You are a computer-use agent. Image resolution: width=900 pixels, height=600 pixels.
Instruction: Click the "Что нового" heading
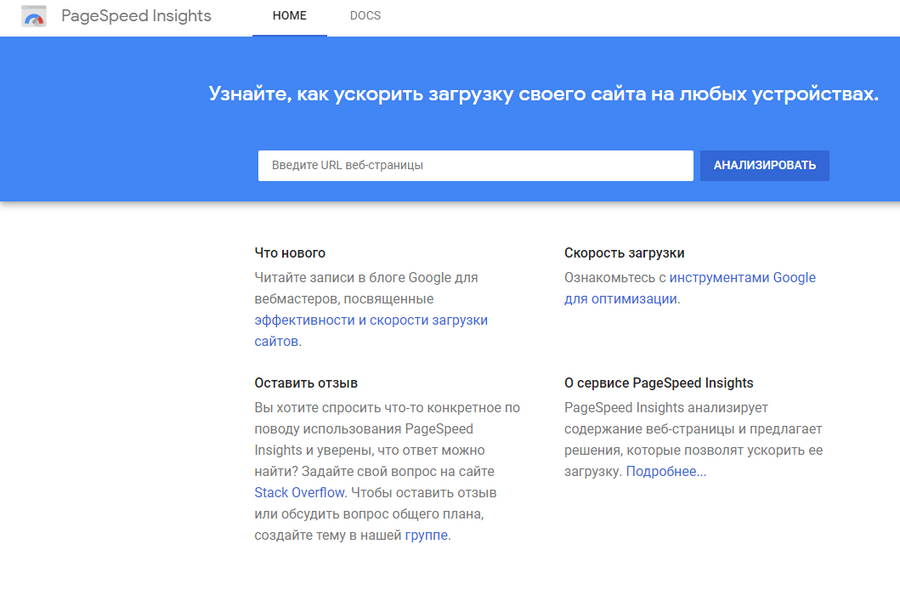pos(290,253)
